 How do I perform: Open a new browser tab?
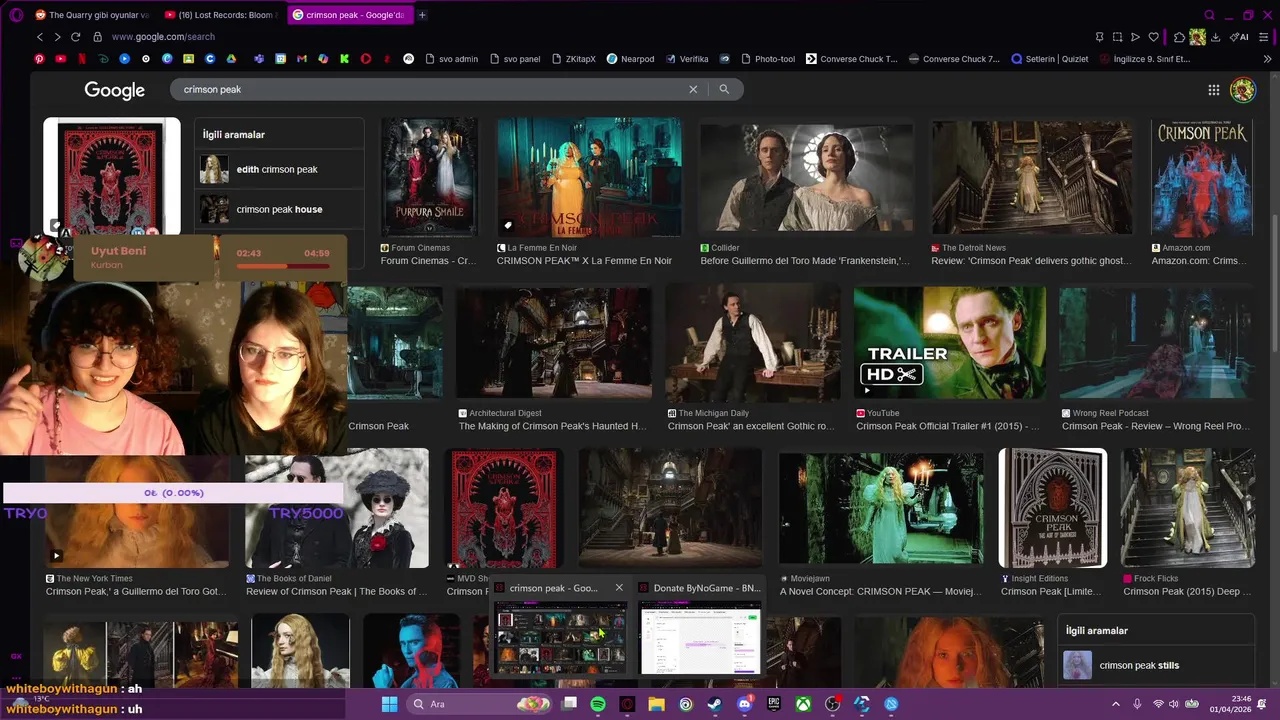422,15
